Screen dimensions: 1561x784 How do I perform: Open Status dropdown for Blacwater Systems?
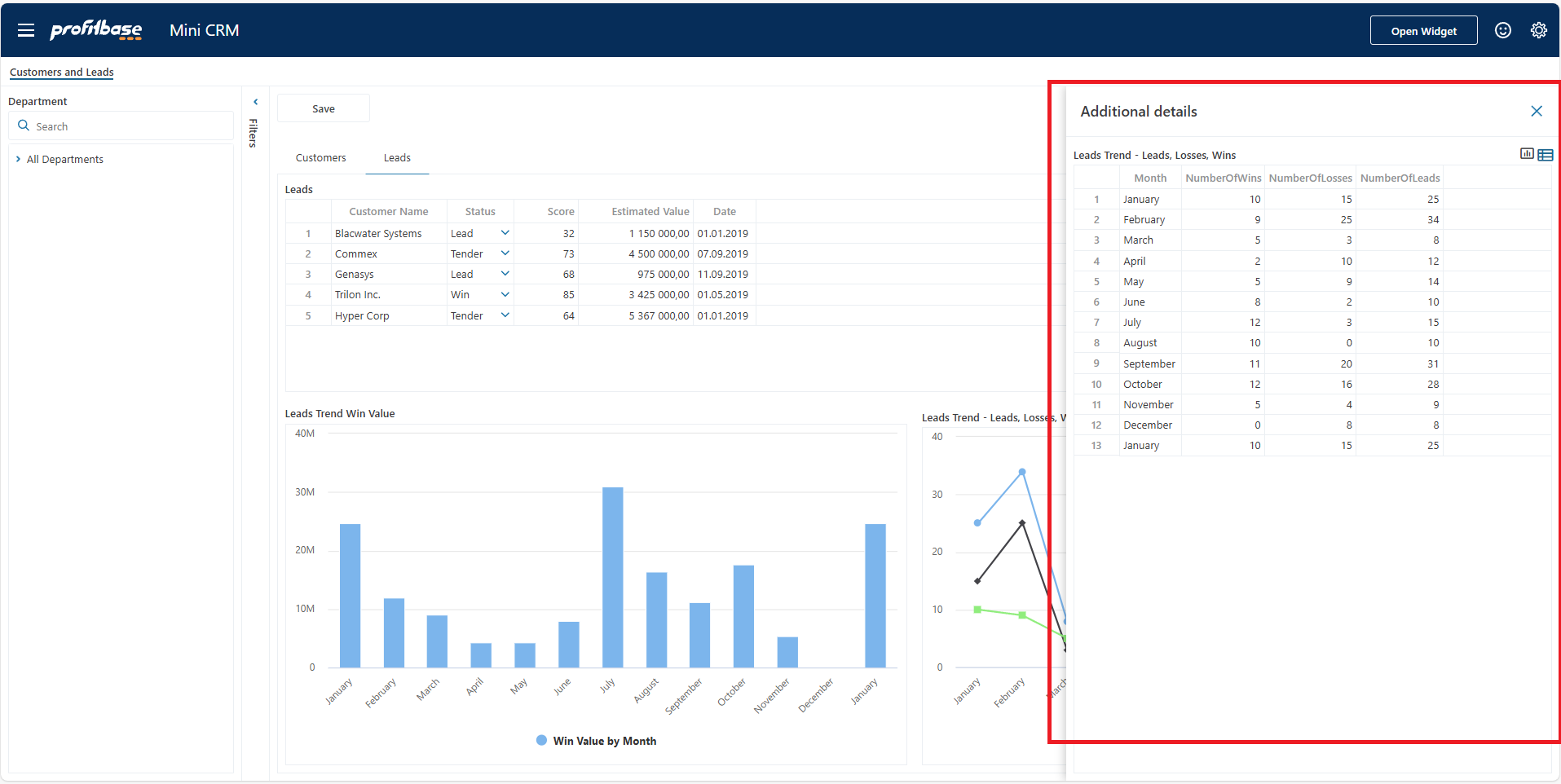pos(505,233)
